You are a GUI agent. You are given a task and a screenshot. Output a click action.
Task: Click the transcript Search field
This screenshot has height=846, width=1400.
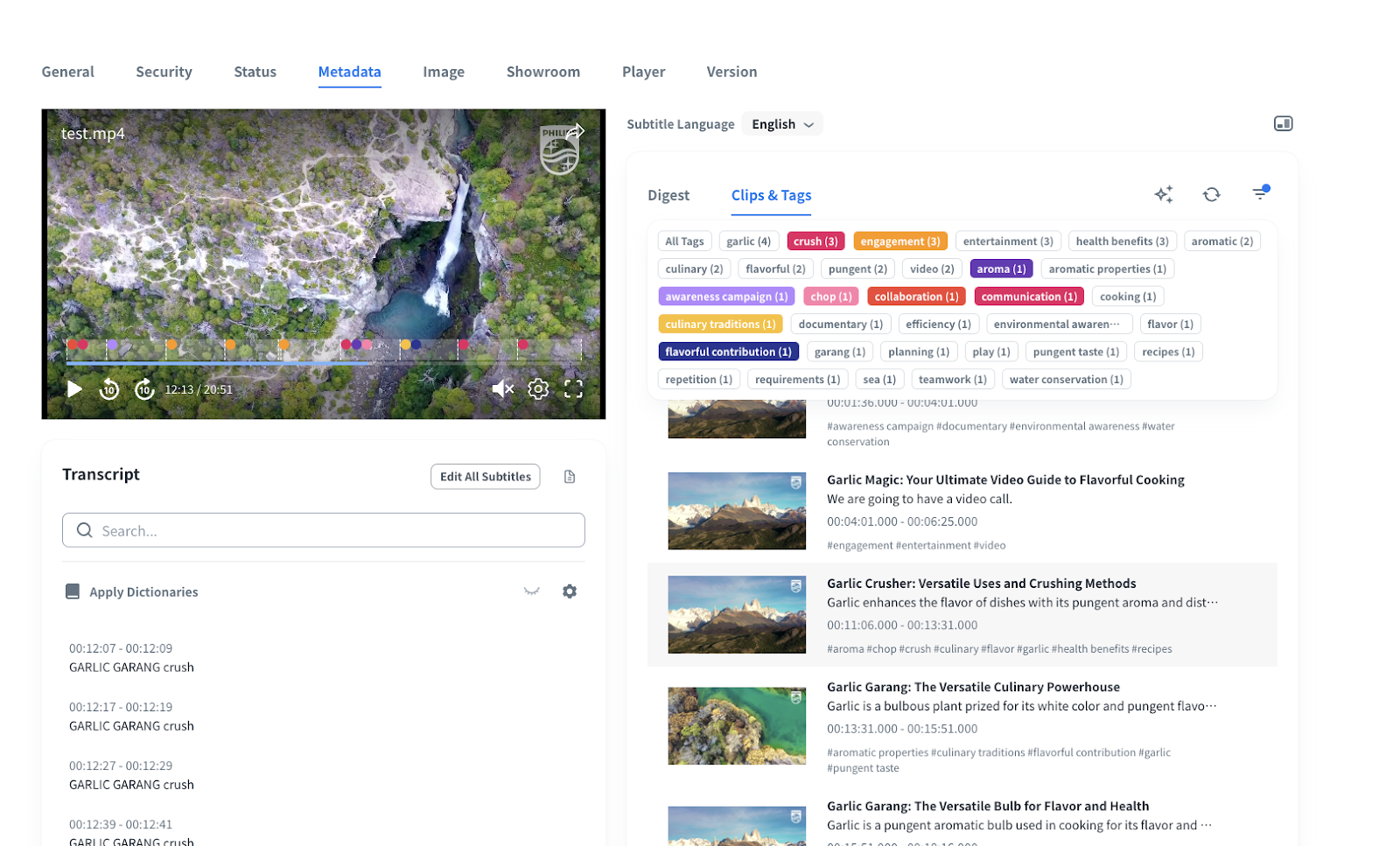click(324, 530)
